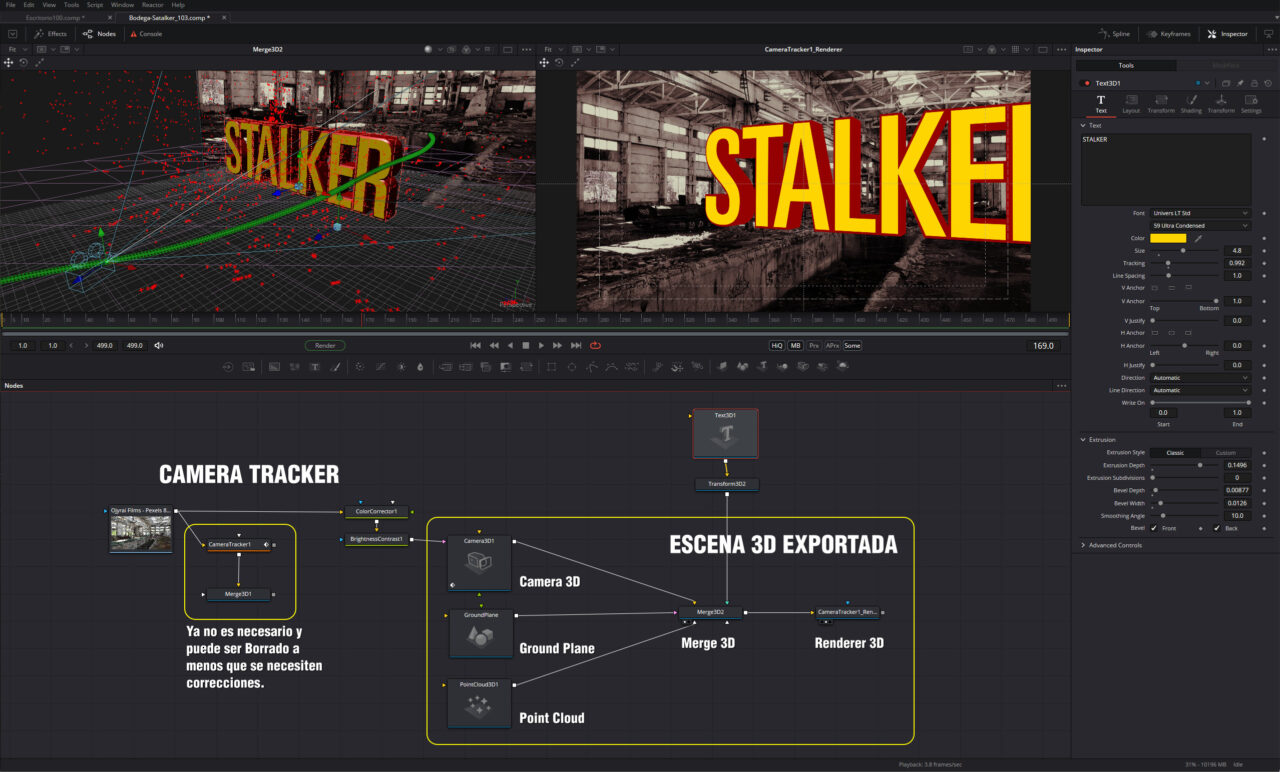
Task: Add a Renderer3D tool from toolbar
Action: [x=845, y=367]
